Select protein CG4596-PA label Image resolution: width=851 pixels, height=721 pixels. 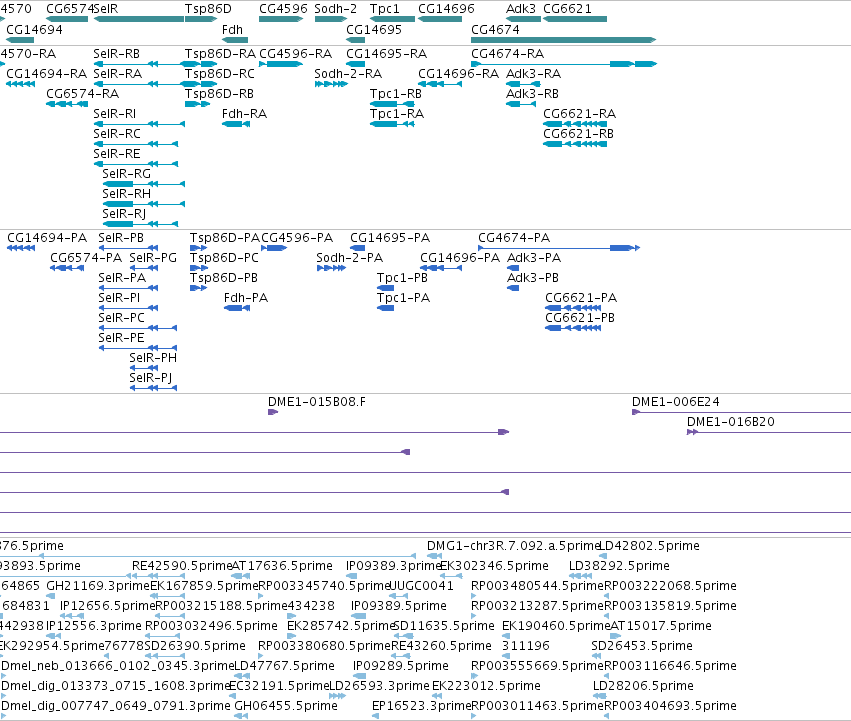point(297,238)
